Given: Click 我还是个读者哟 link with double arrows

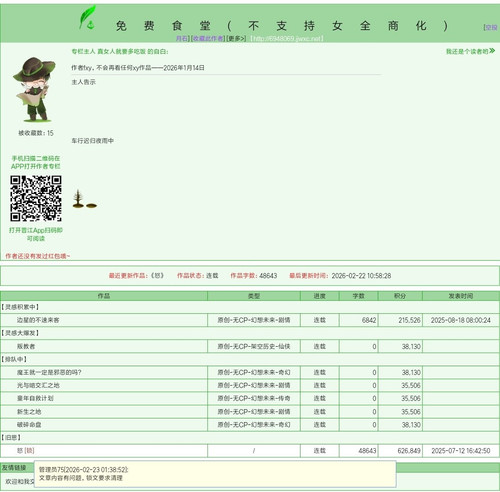Looking at the screenshot, I should (x=470, y=51).
